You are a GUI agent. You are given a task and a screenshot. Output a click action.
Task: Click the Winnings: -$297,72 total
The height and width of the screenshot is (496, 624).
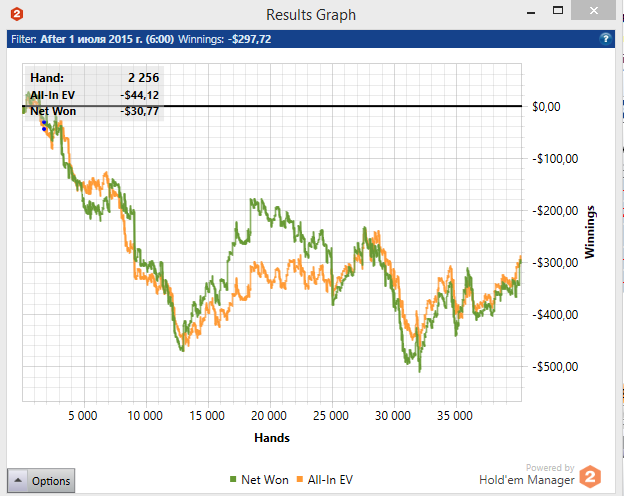[224, 39]
